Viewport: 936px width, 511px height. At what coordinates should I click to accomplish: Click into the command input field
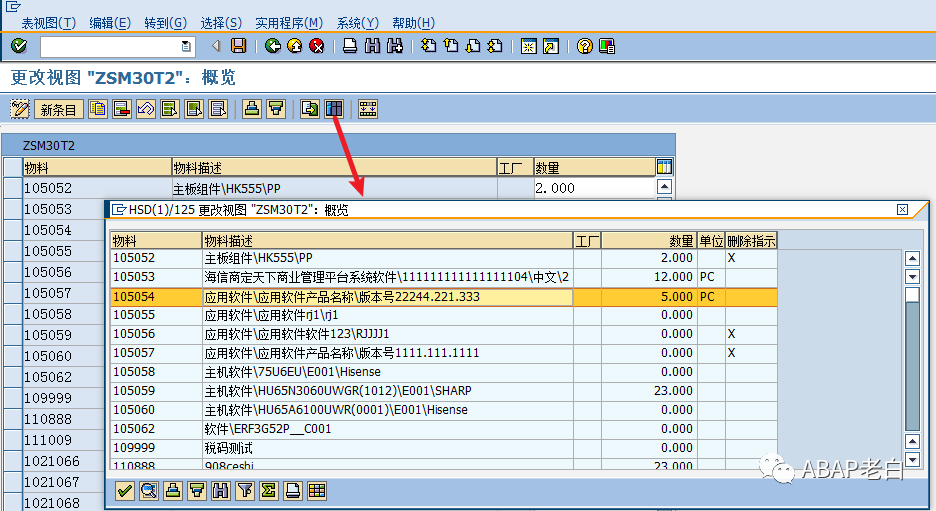110,46
